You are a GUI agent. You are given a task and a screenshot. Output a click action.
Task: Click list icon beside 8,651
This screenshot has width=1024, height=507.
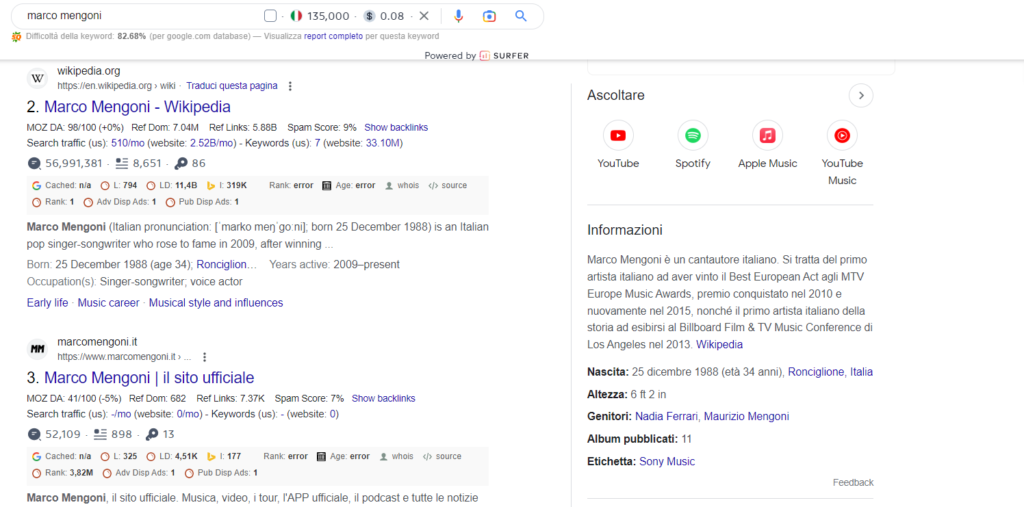point(121,163)
